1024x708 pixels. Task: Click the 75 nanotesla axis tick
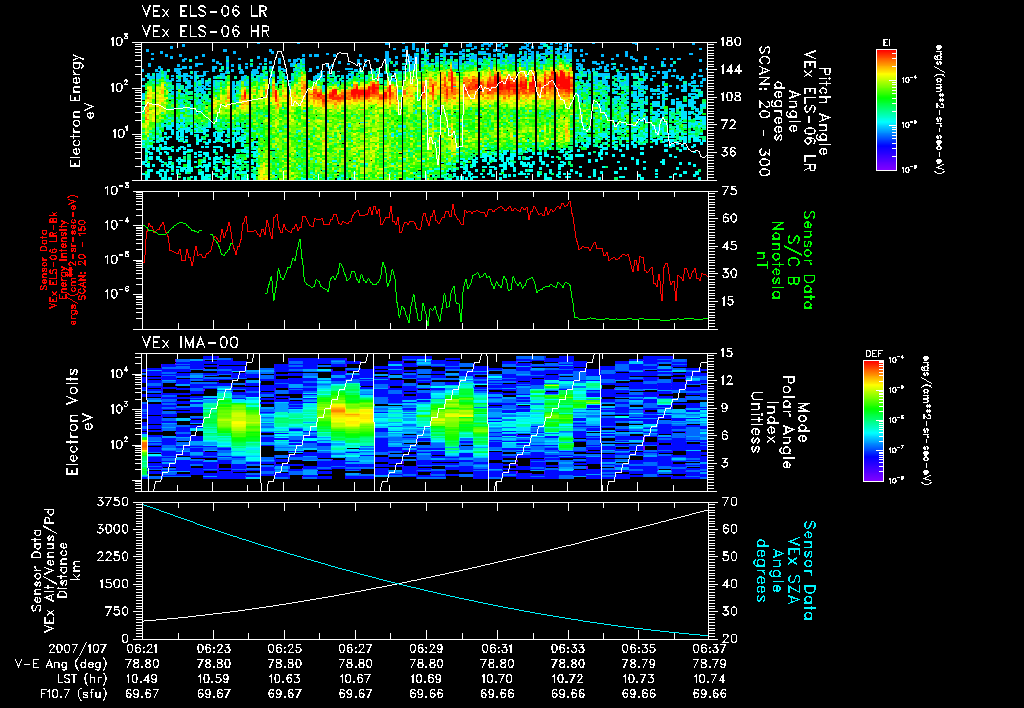(729, 191)
